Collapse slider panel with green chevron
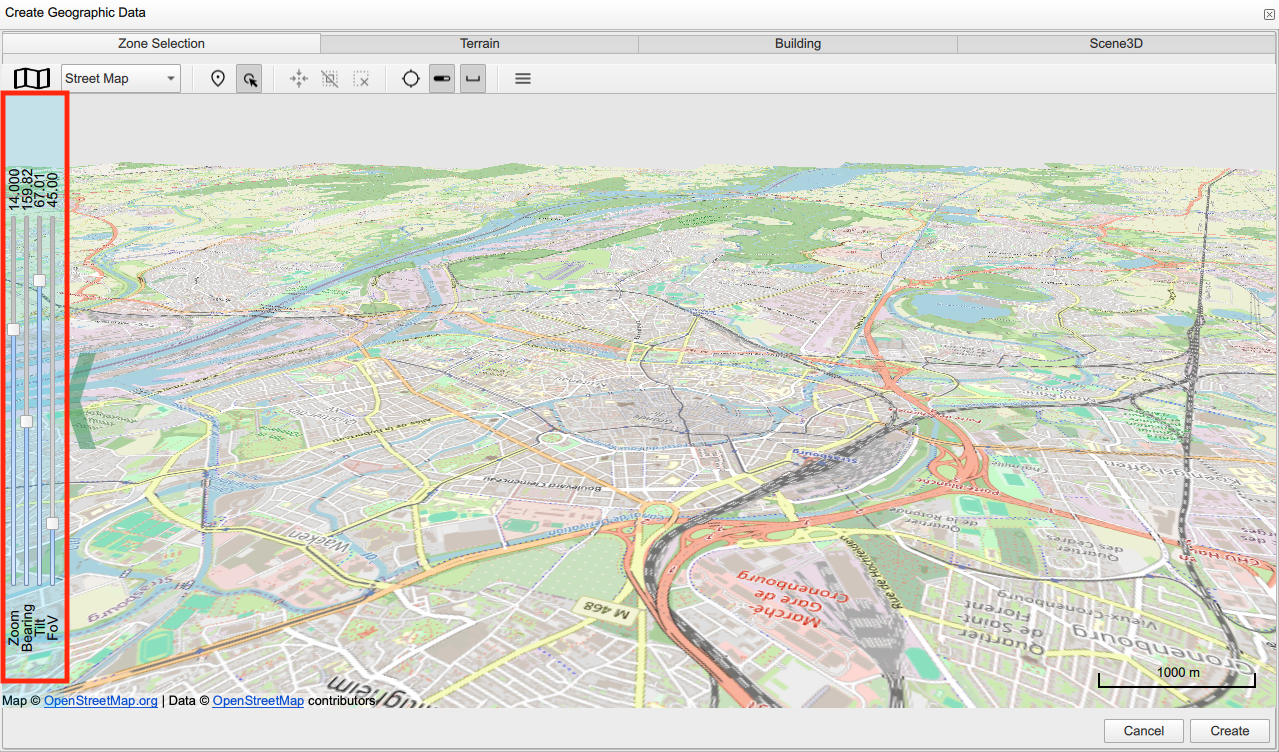 tap(85, 399)
